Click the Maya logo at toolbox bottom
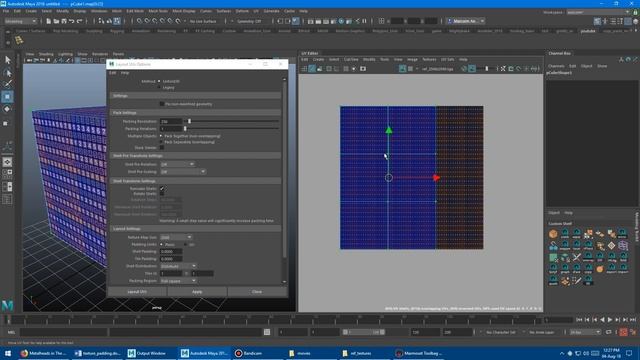Screen dimensions: 640x360 (x=7, y=305)
